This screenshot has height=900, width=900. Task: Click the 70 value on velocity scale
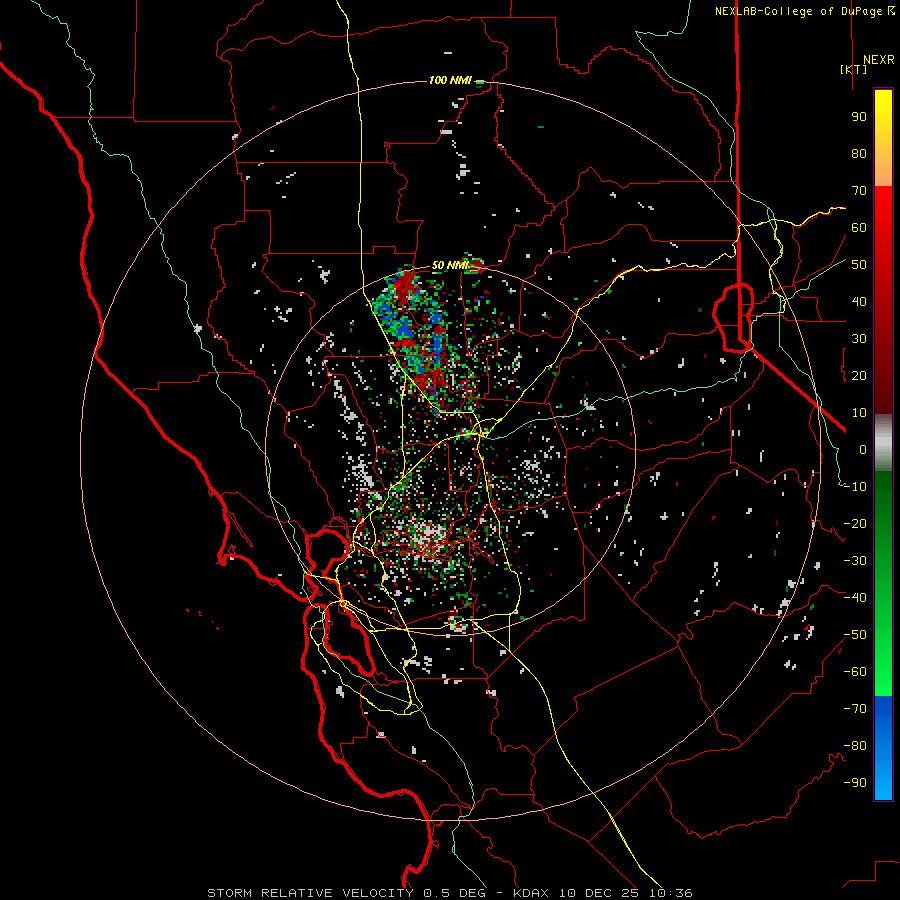coord(859,191)
